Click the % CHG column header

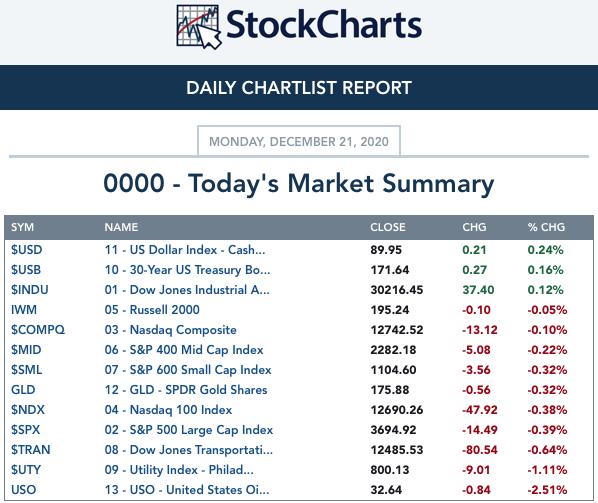[x=546, y=227]
